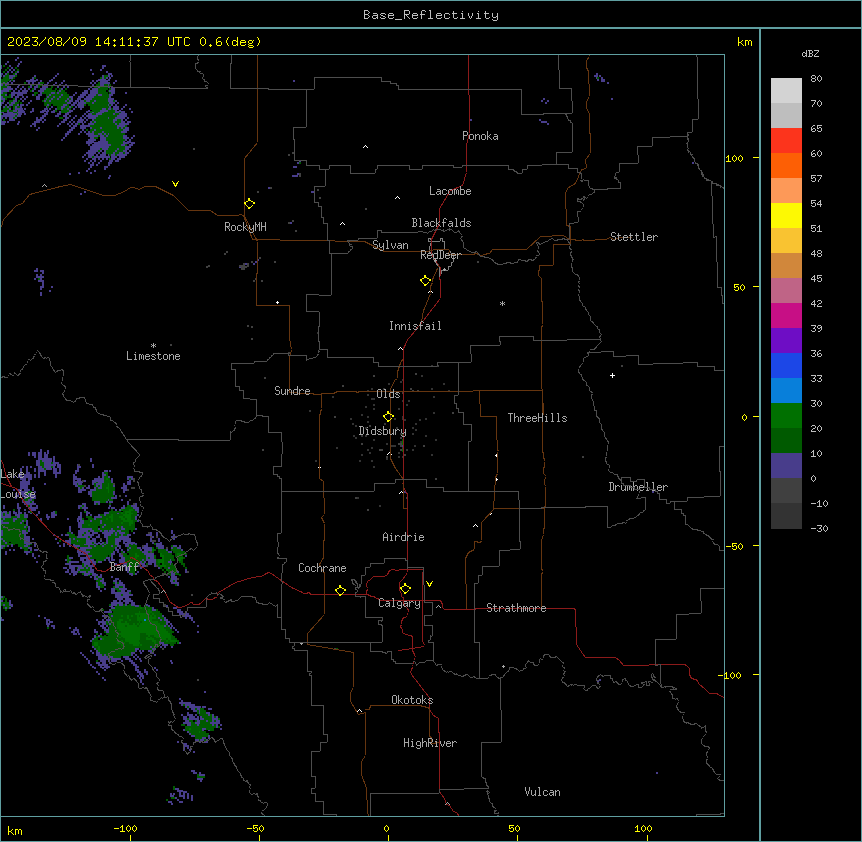This screenshot has height=842, width=862.
Task: Click the large green echo south of Banff
Action: point(135,632)
